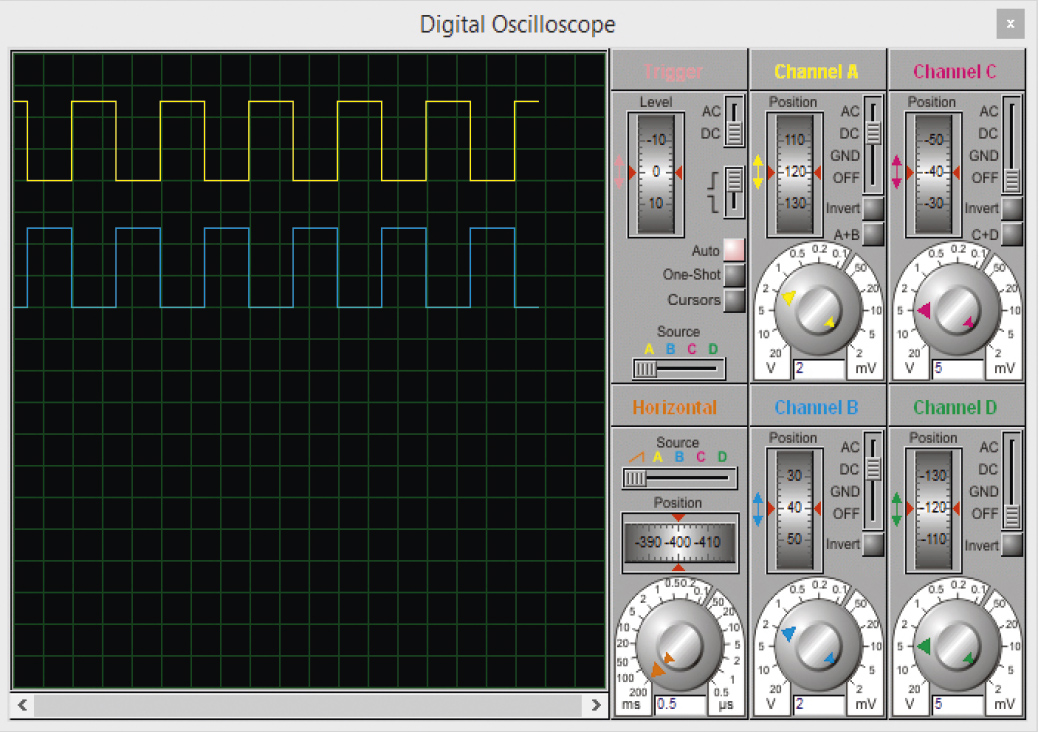The image size is (1039, 732).
Task: Toggle Channel B Invert button
Action: pyautogui.click(x=873, y=545)
